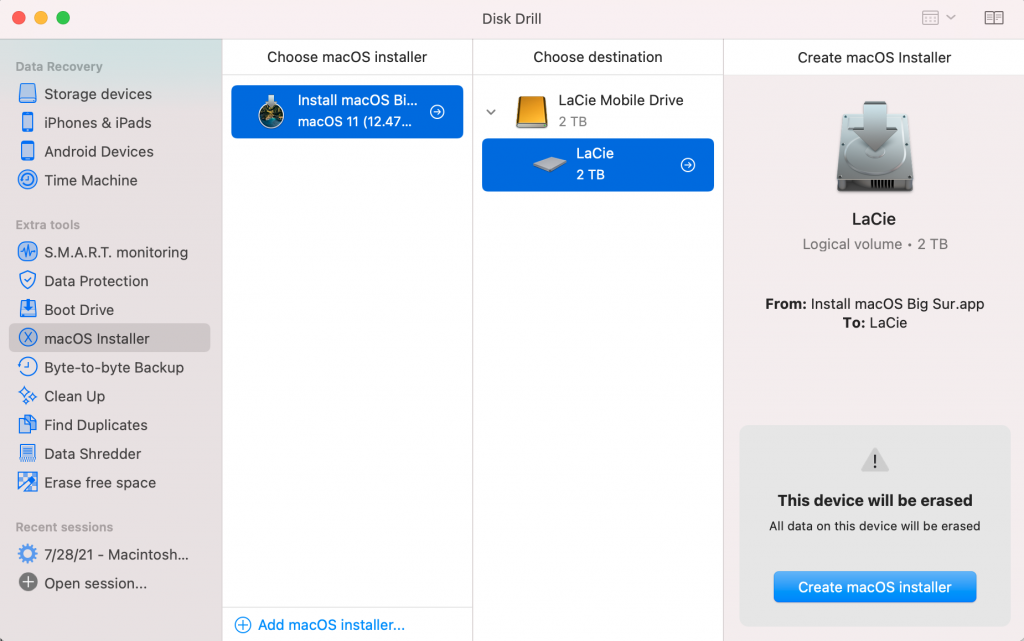Screen dimensions: 1024x641
Task: Open the Data Shredder tool
Action: coord(92,453)
